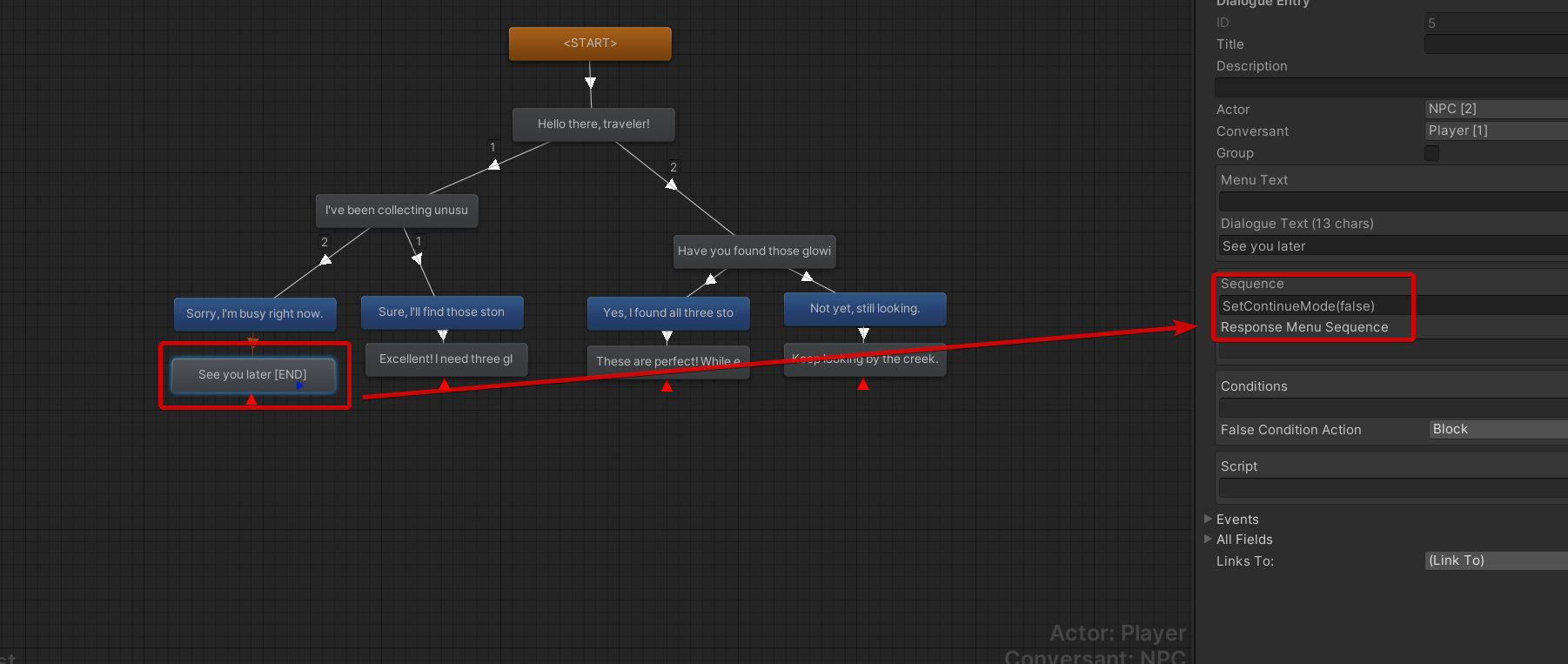Click the ID field showing 5

click(x=1497, y=23)
